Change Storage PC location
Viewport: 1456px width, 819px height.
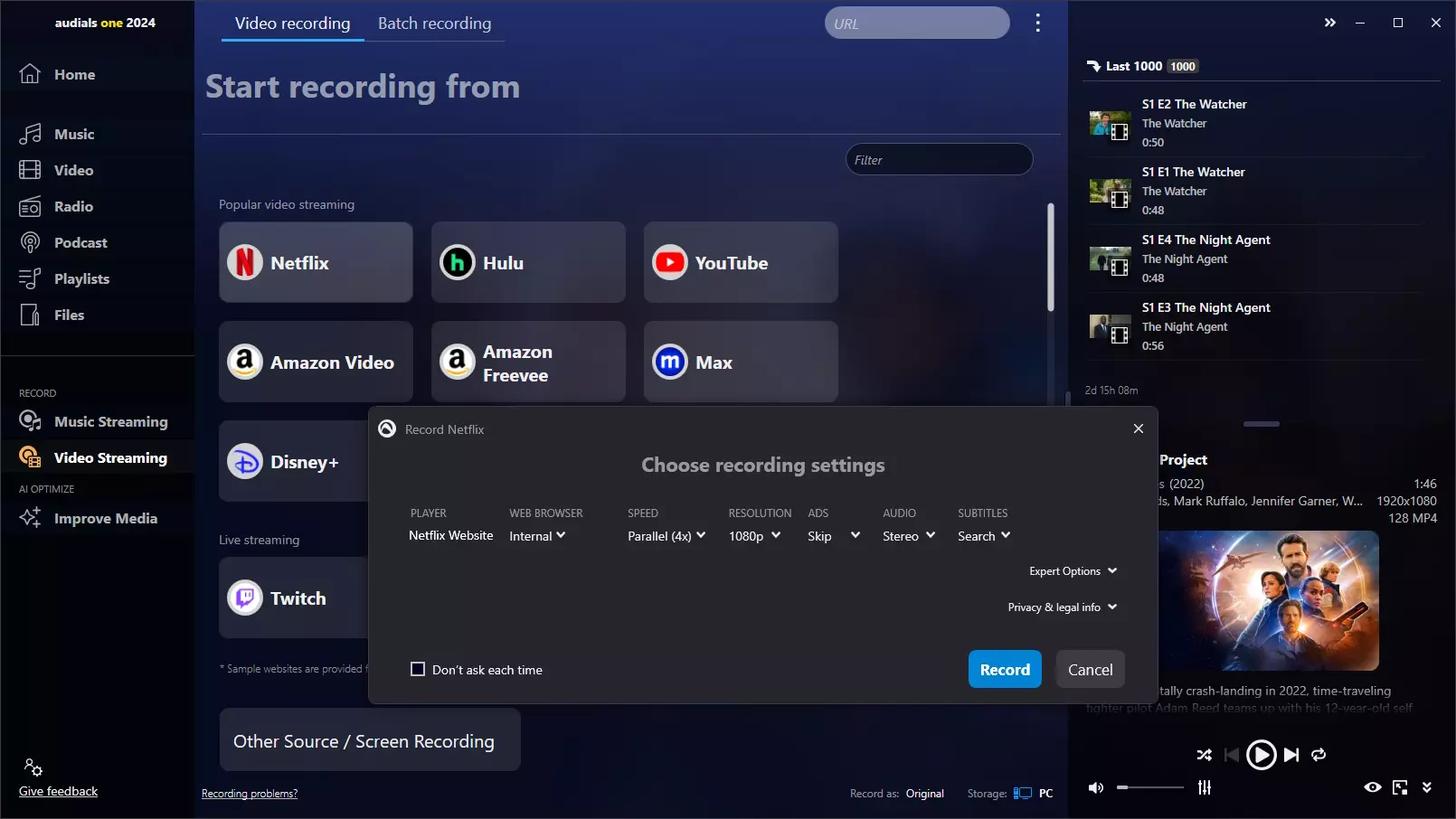(1034, 794)
